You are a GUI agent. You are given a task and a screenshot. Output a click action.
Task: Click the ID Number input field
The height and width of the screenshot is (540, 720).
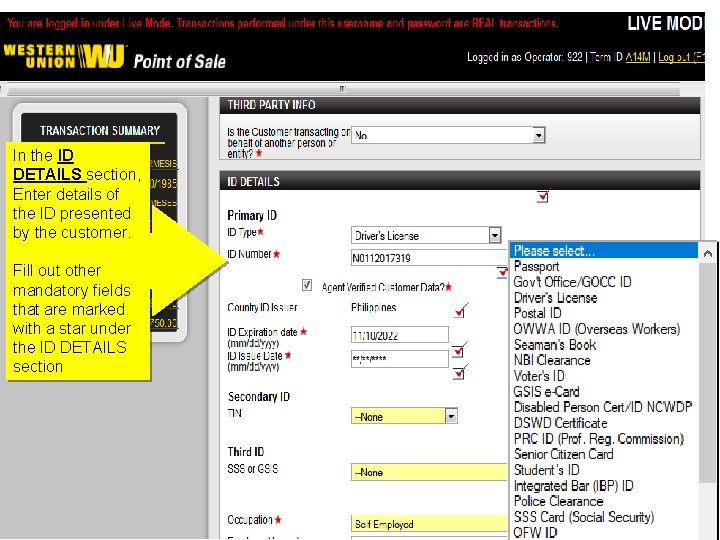coord(430,258)
